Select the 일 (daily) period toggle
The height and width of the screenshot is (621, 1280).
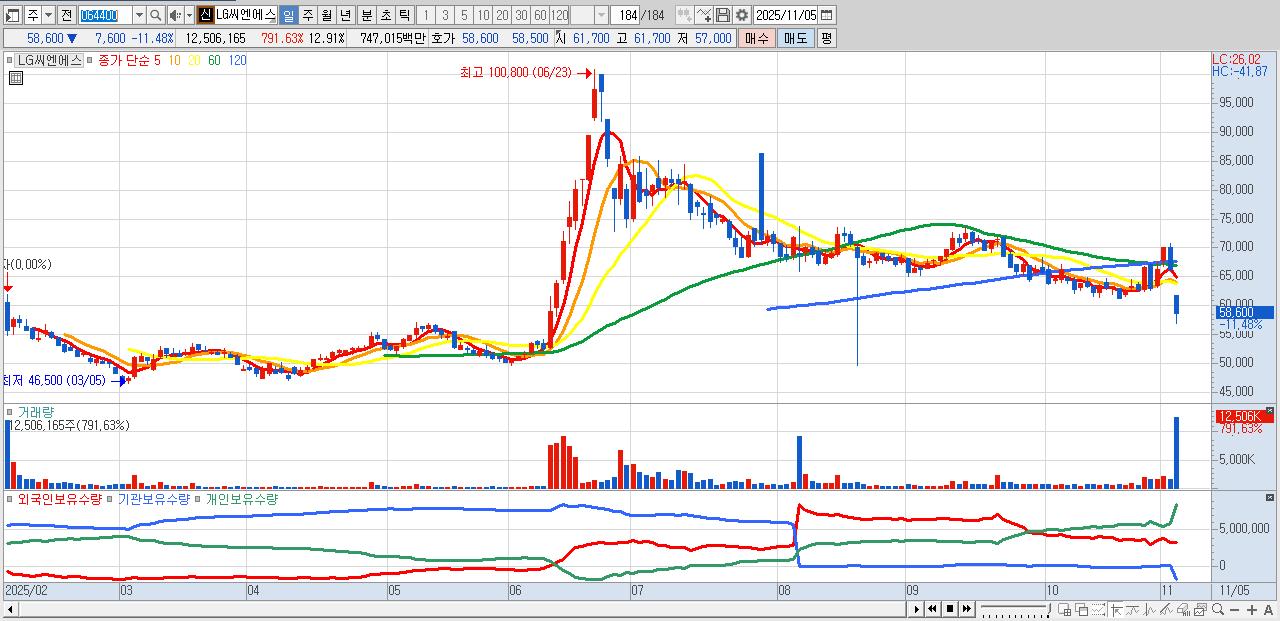(288, 15)
